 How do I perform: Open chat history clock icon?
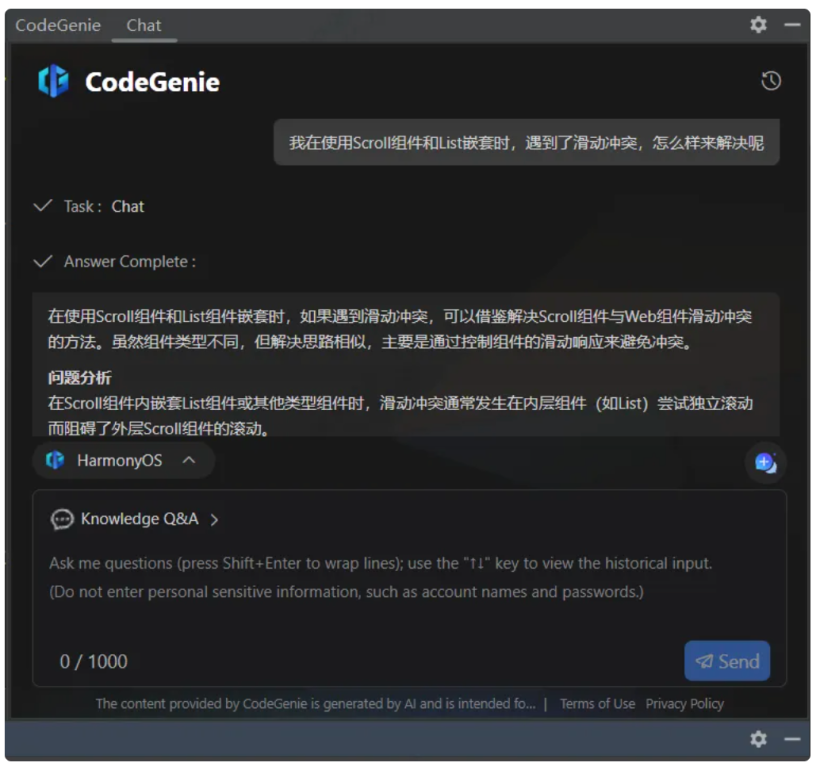[x=771, y=81]
